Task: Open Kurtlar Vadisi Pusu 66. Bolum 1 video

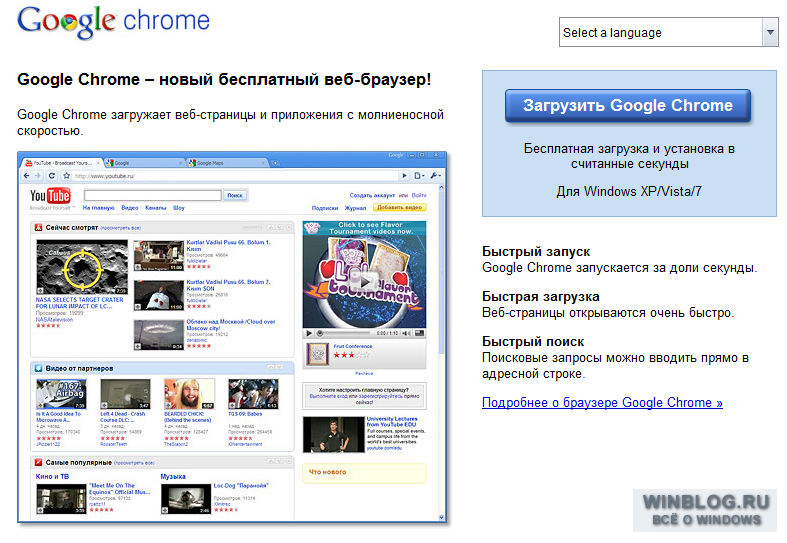Action: pyautogui.click(x=228, y=245)
